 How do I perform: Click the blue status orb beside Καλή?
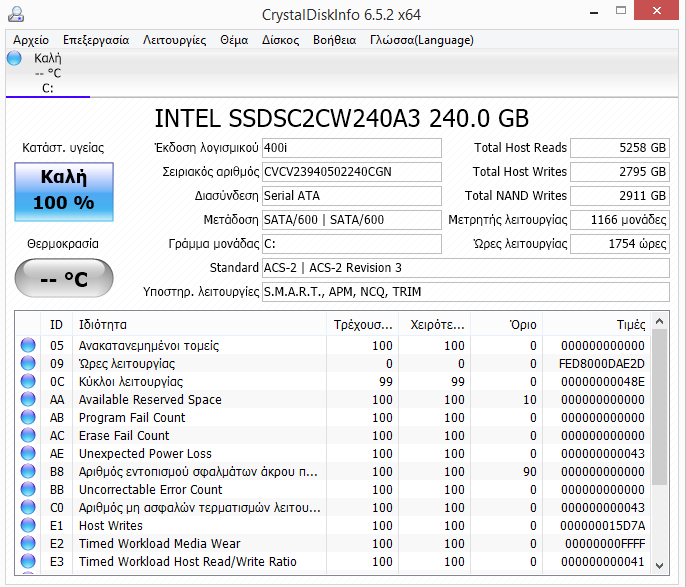(x=14, y=58)
